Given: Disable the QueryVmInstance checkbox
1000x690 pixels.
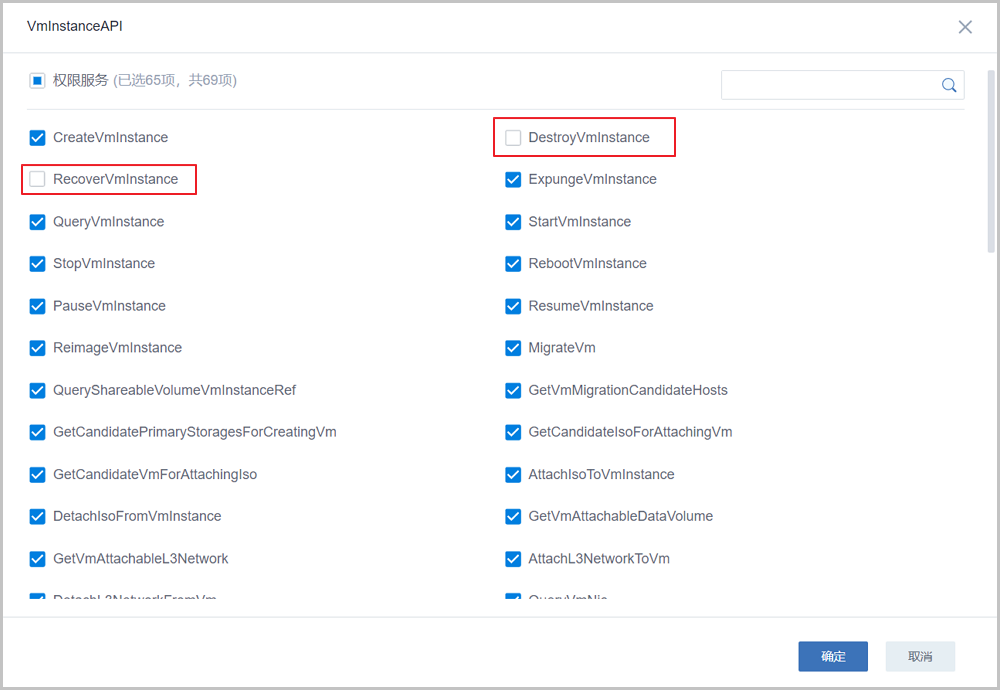Looking at the screenshot, I should pyautogui.click(x=38, y=222).
